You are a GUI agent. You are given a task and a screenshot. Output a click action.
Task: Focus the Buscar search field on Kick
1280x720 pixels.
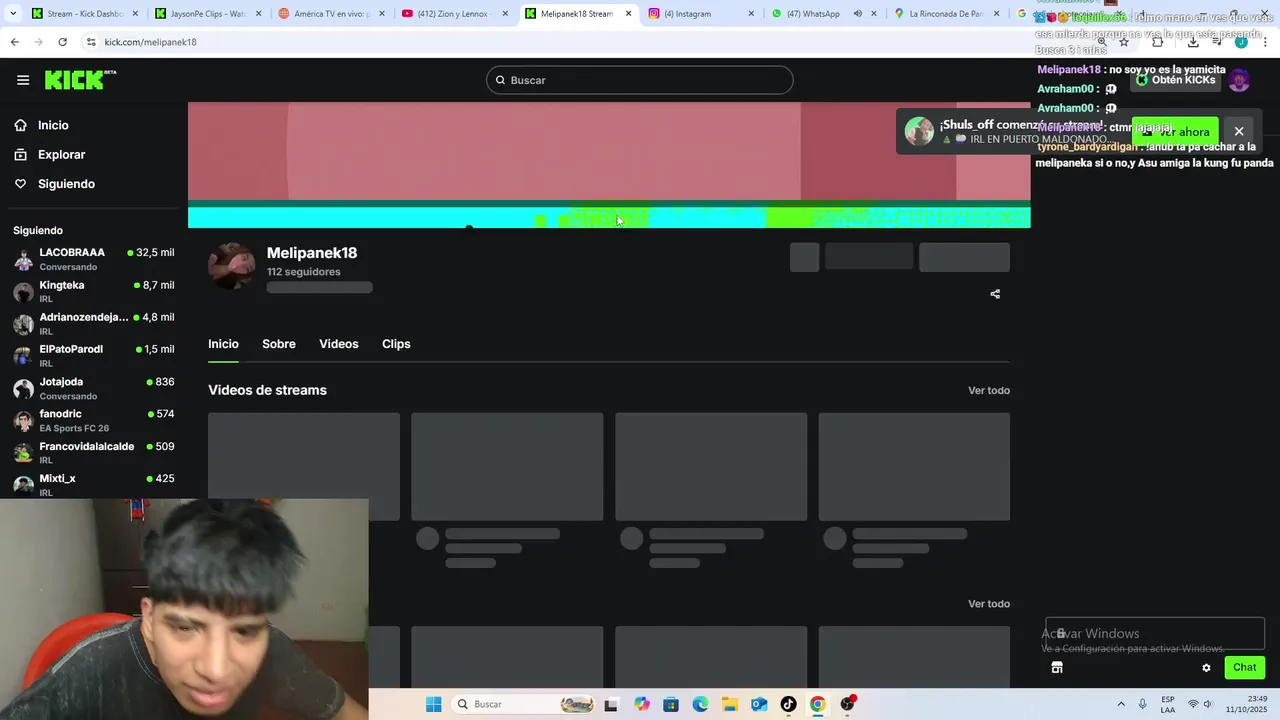pos(640,80)
